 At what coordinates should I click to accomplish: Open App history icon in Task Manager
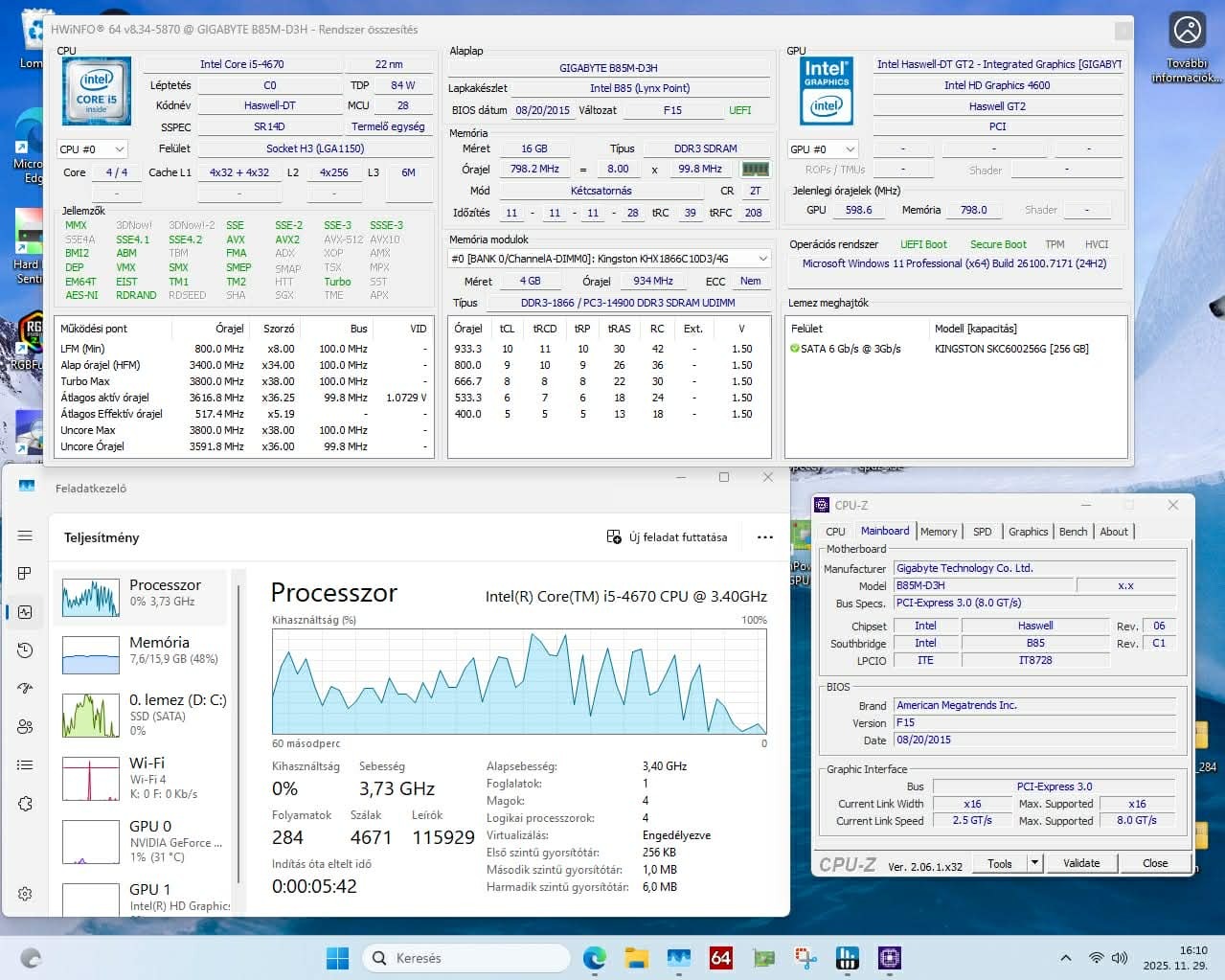(x=25, y=650)
